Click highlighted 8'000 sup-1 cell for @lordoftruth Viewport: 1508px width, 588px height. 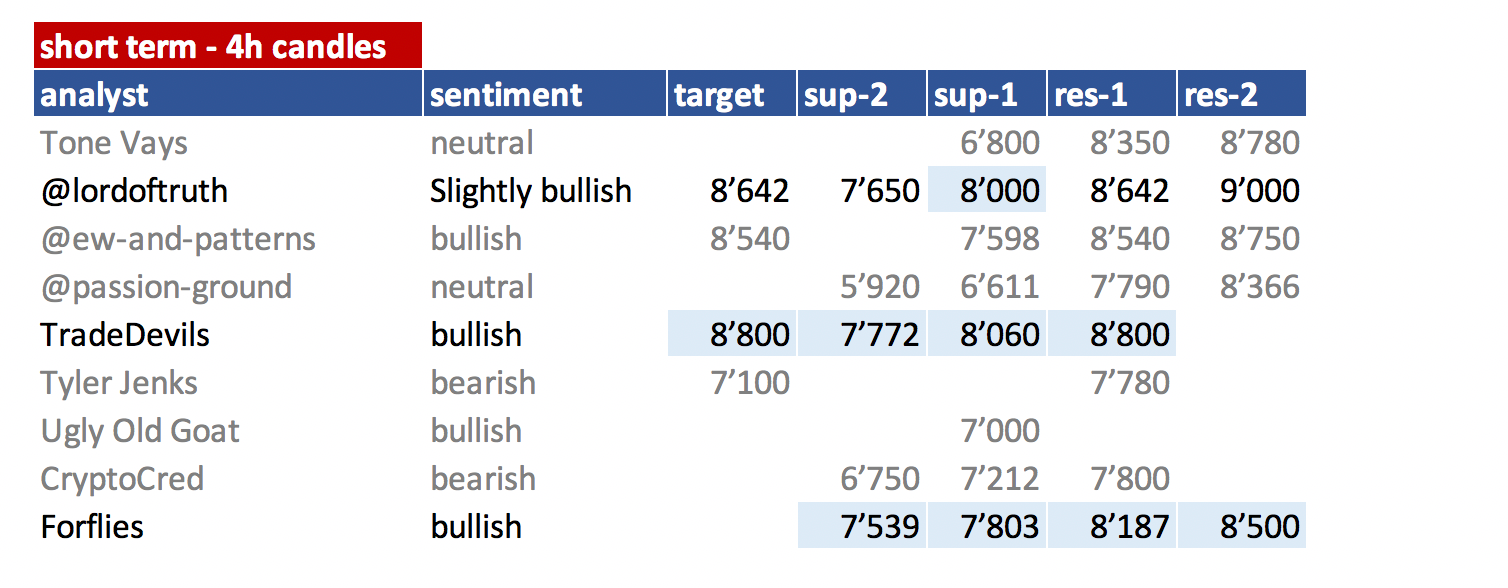pyautogui.click(x=987, y=190)
